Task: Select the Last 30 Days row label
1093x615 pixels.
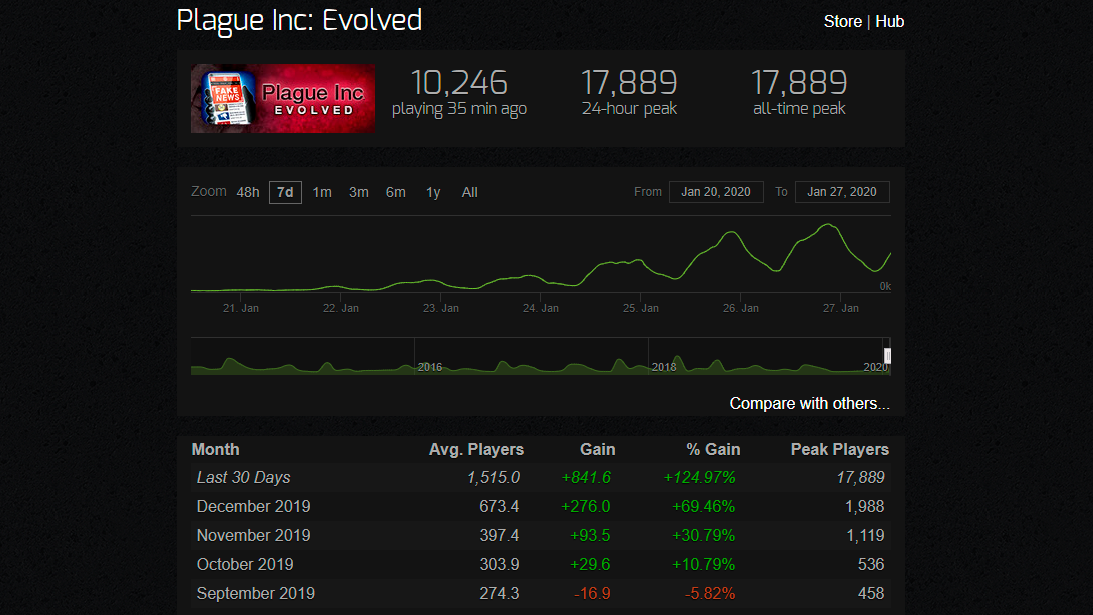Action: [x=243, y=478]
